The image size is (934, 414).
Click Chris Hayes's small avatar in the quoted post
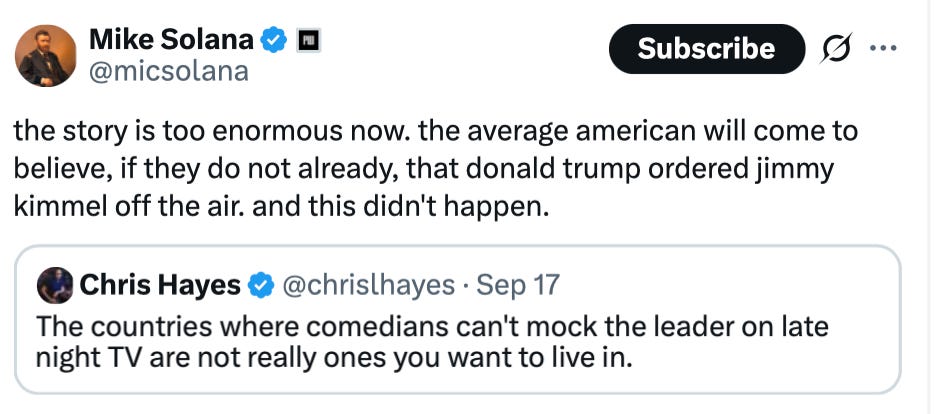click(x=54, y=286)
